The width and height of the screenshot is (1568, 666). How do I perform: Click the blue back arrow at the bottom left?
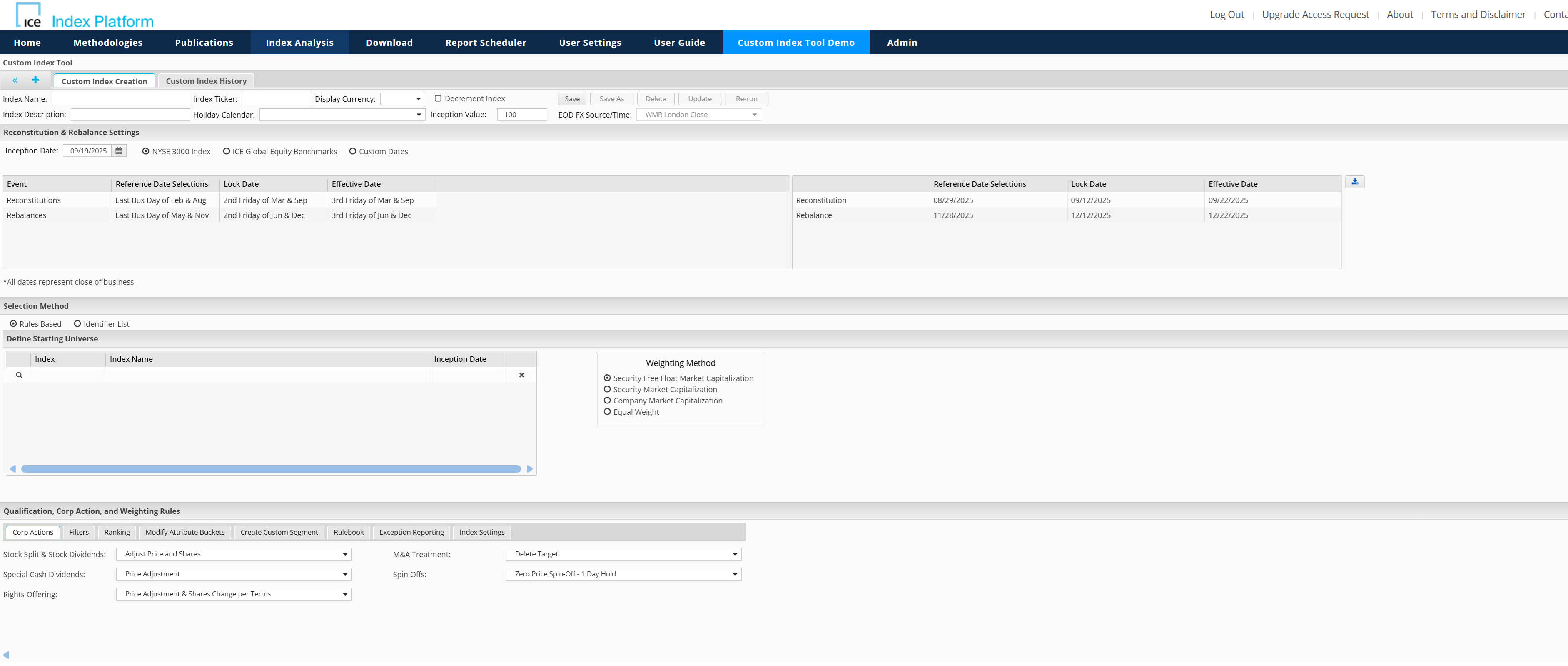pyautogui.click(x=6, y=655)
